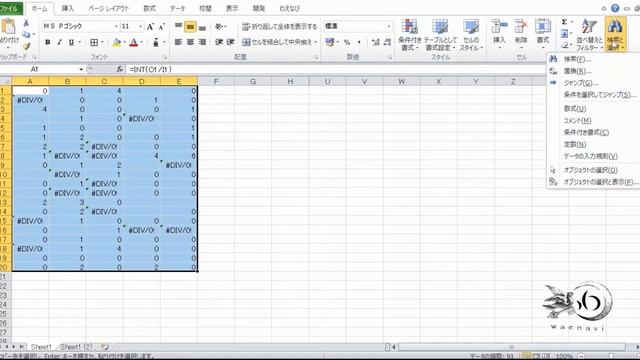Click the Decrease Indent icon
640x360 pixels.
coord(219,42)
